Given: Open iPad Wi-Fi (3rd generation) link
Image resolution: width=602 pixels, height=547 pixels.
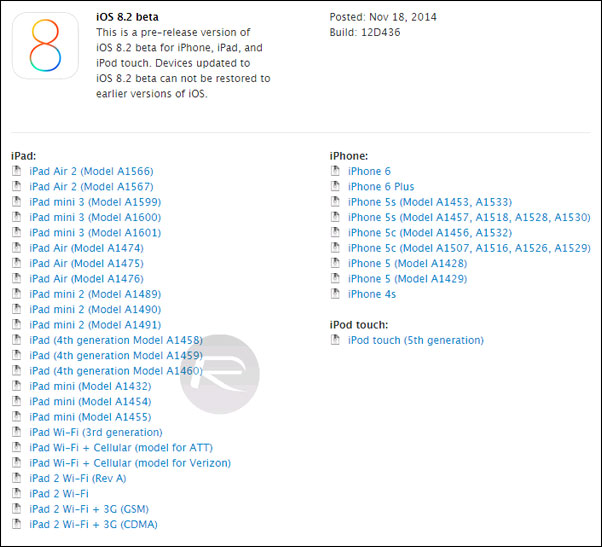Looking at the screenshot, I should [96, 432].
